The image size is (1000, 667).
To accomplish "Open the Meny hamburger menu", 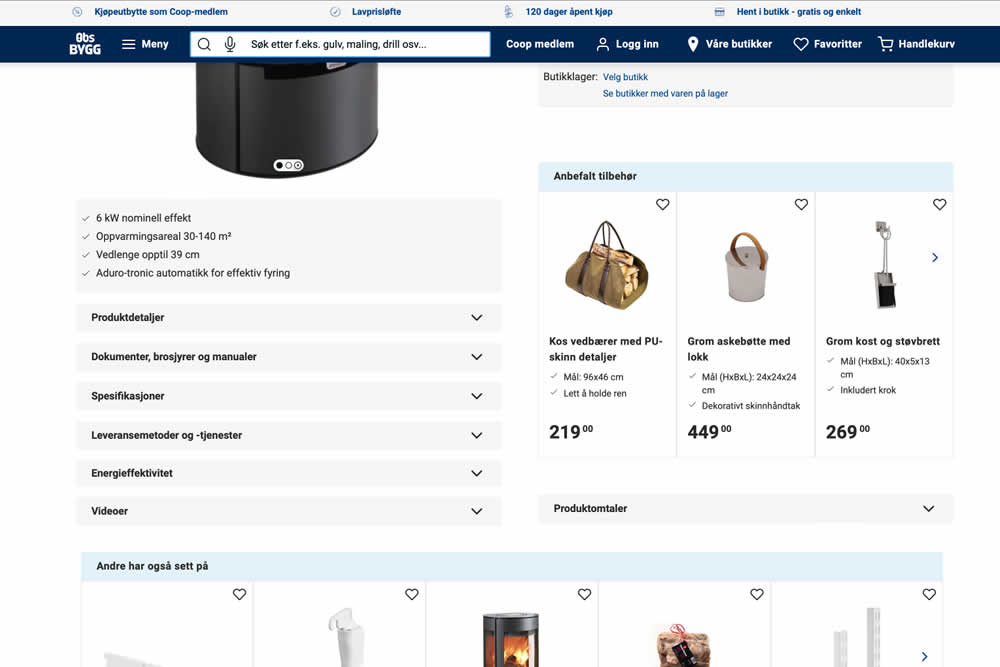I will point(145,44).
